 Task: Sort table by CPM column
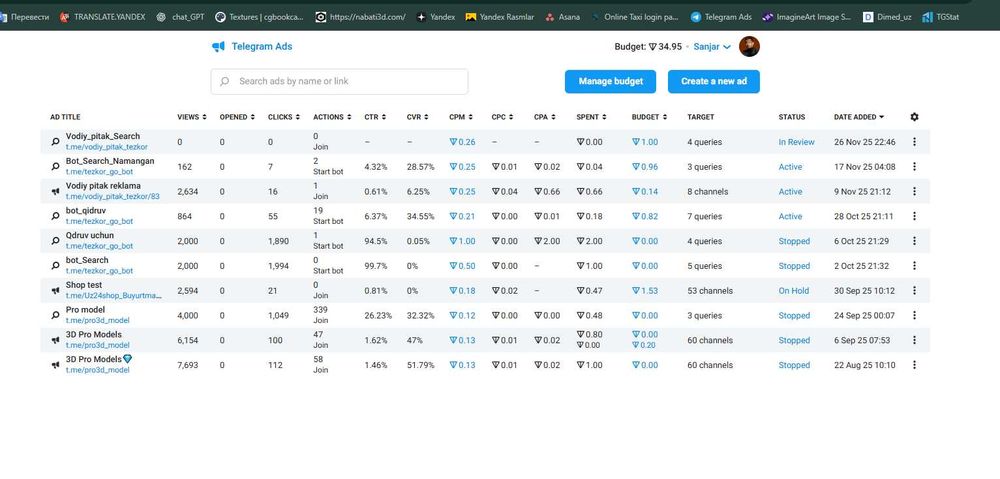461,117
